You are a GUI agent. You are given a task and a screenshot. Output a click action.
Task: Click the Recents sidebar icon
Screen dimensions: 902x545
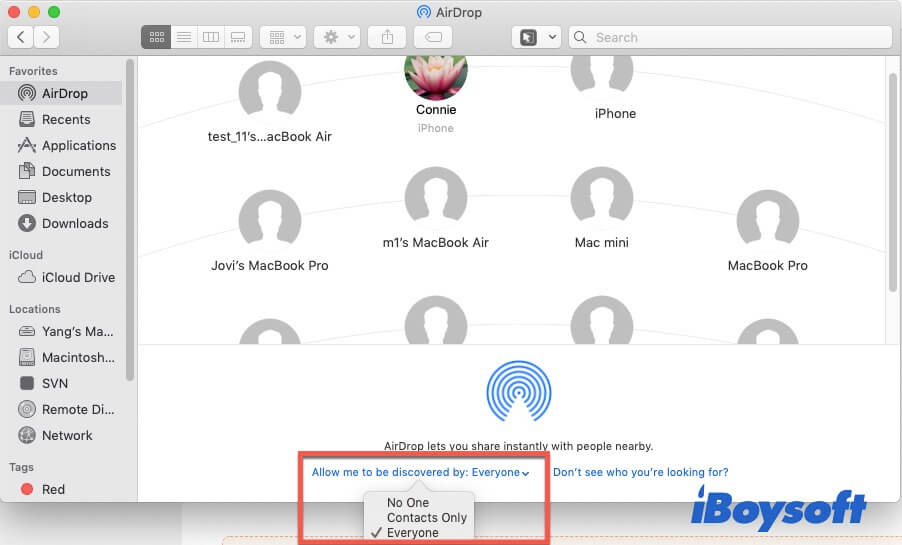[x=26, y=119]
